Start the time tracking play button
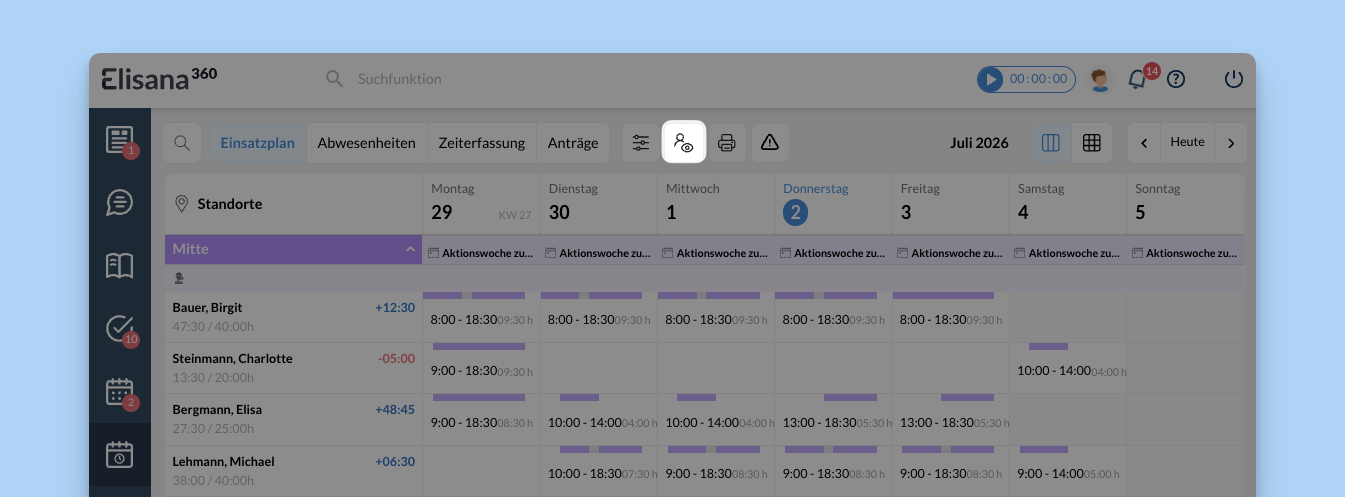The height and width of the screenshot is (497, 1345). (x=991, y=79)
